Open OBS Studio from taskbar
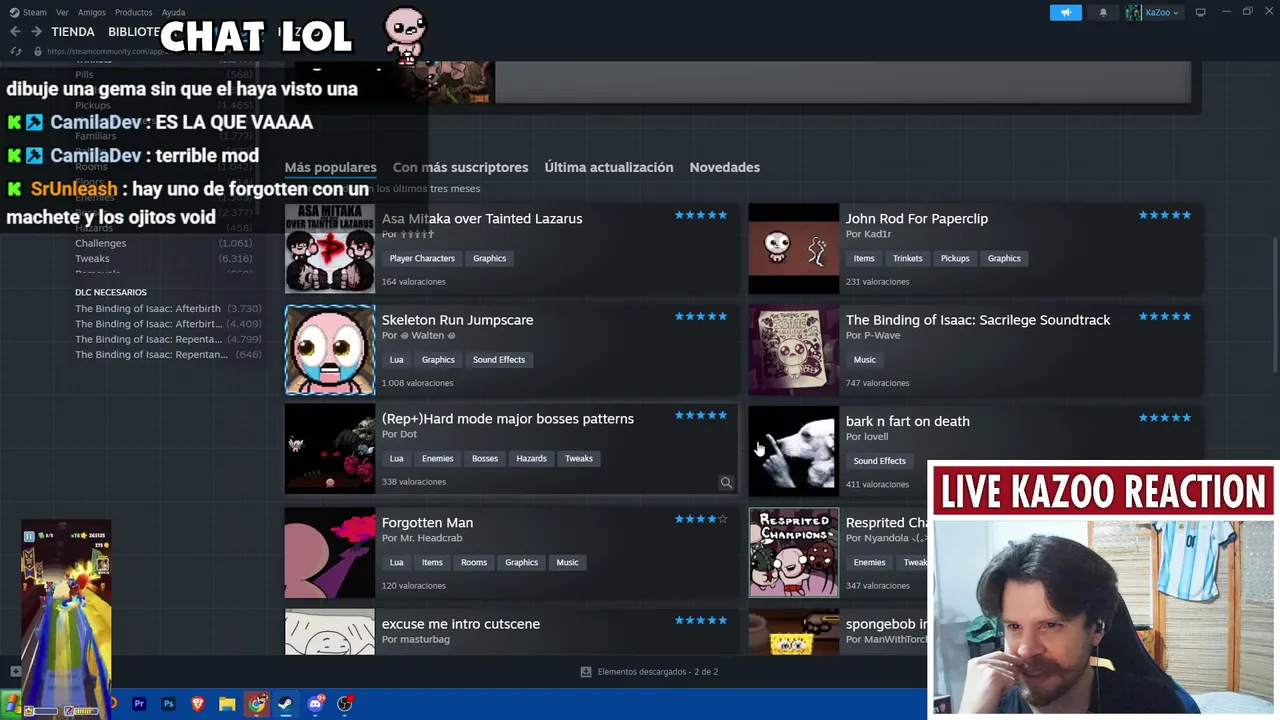The image size is (1280, 720). 345,704
